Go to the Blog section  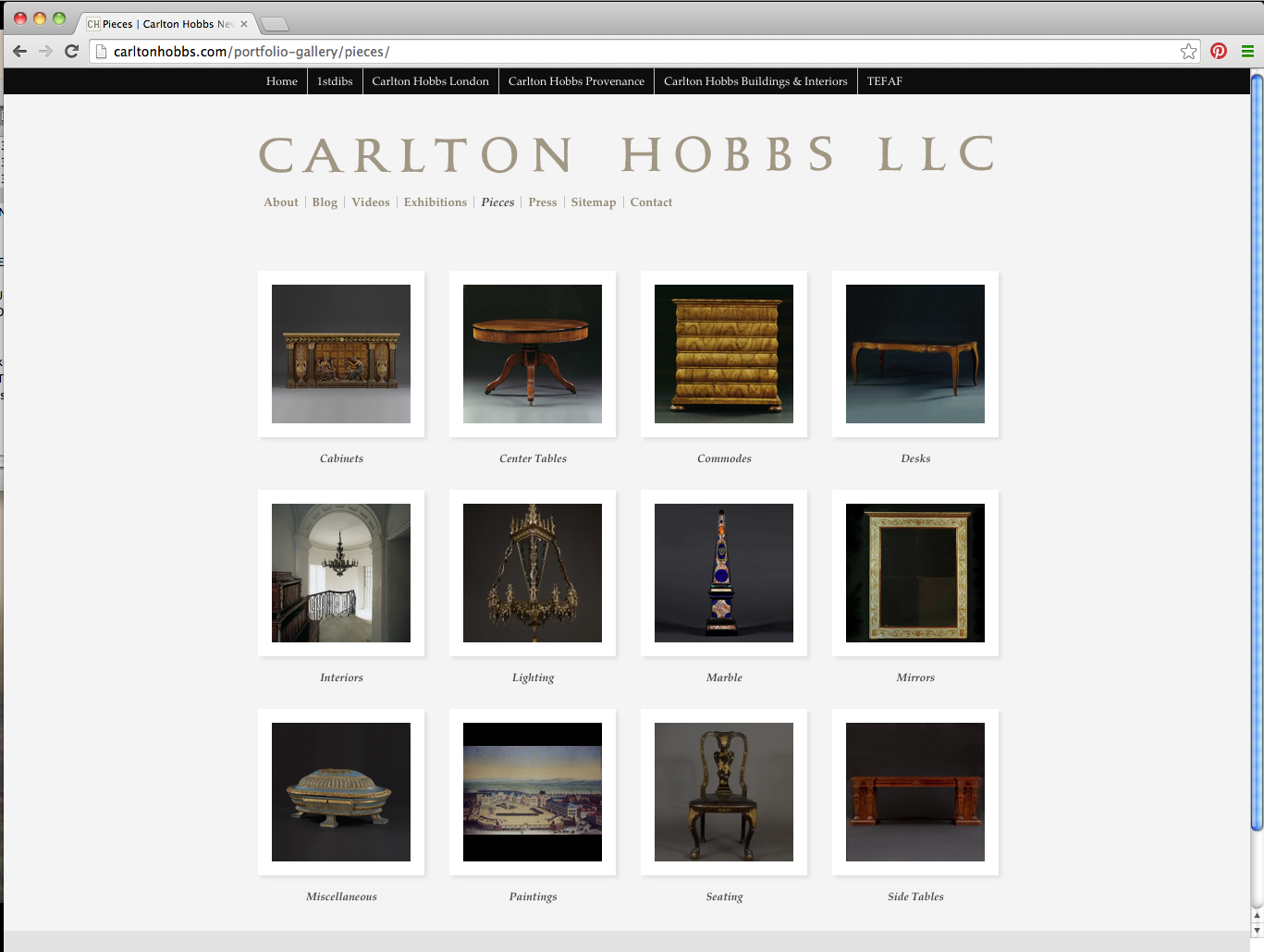tap(325, 202)
